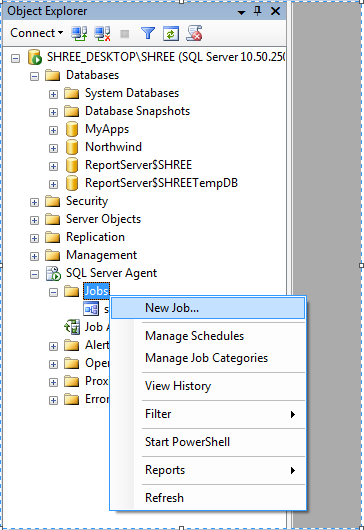Viewport: 364px width, 530px height.
Task: Expand the ReportServer$SHREE database
Action: click(53, 166)
